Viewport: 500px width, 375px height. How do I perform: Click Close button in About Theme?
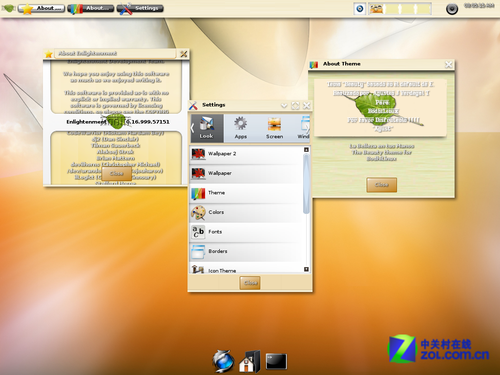(x=382, y=185)
